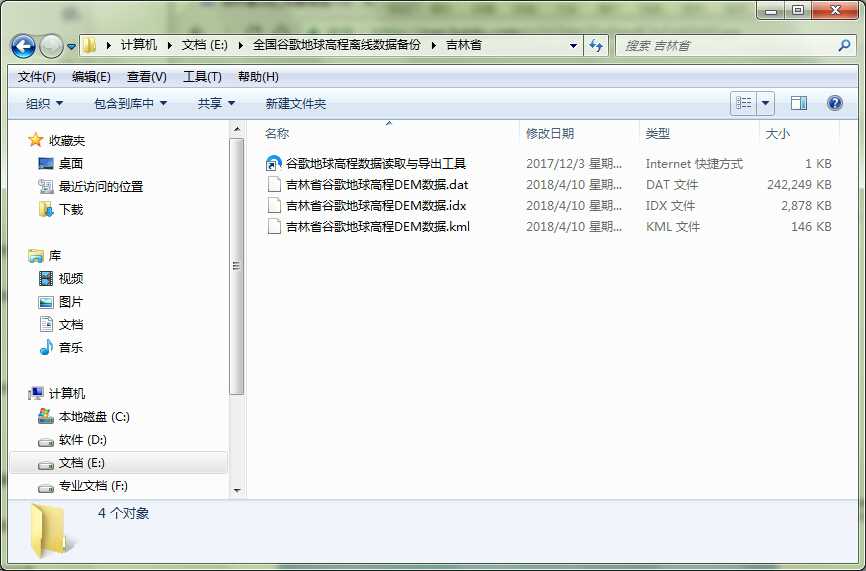Select the .idx file icon

(x=274, y=205)
